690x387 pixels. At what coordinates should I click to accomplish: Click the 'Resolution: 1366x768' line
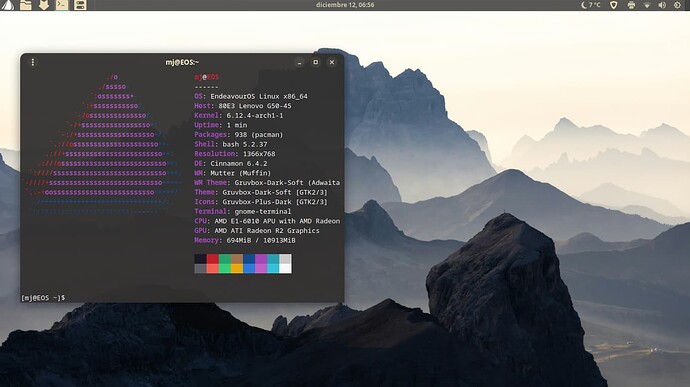tap(235, 154)
